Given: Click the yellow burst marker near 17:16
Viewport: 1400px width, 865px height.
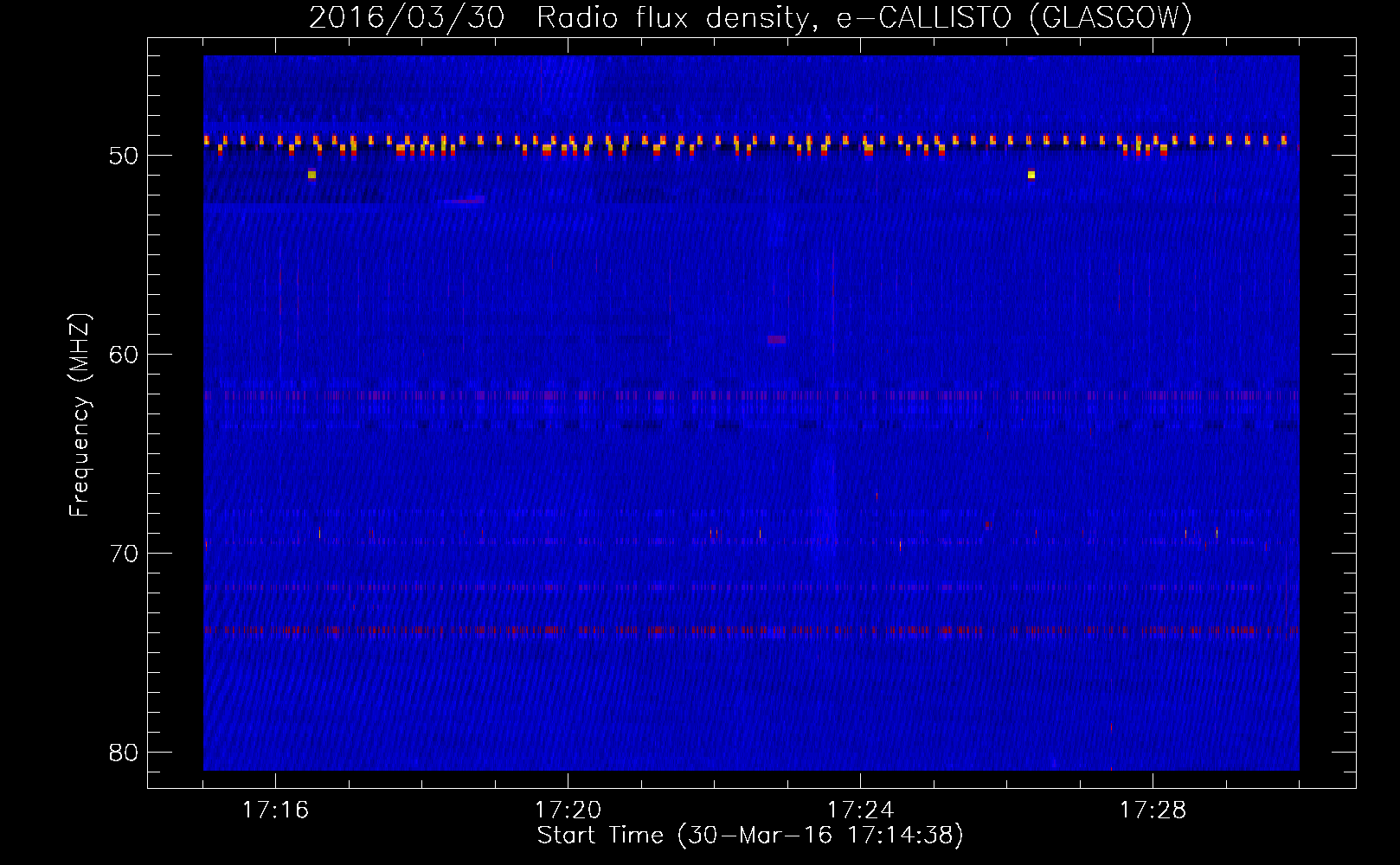Looking at the screenshot, I should coord(311,175).
